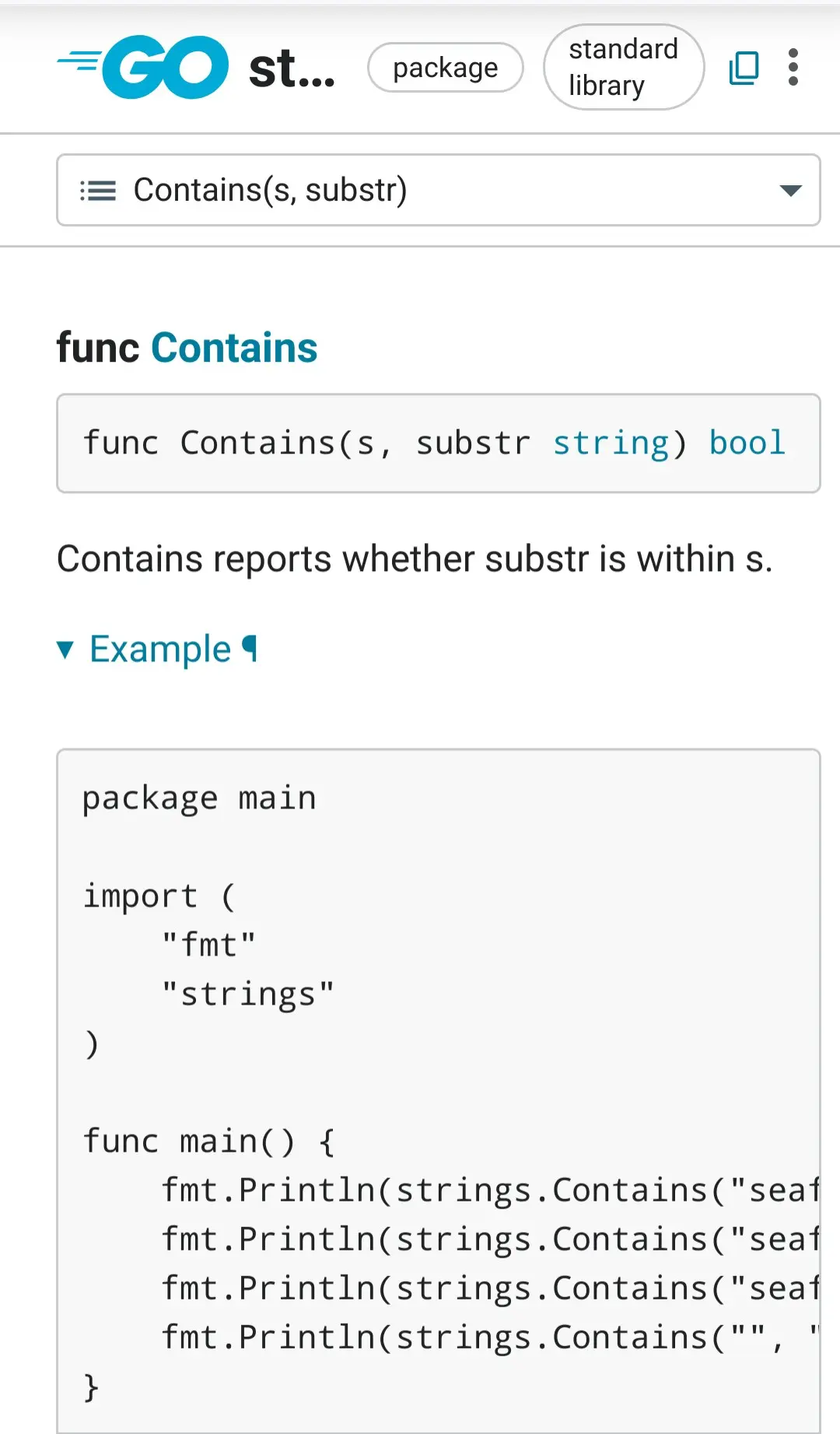Viewport: 840px width, 1434px height.
Task: Click the package chip
Action: point(445,68)
